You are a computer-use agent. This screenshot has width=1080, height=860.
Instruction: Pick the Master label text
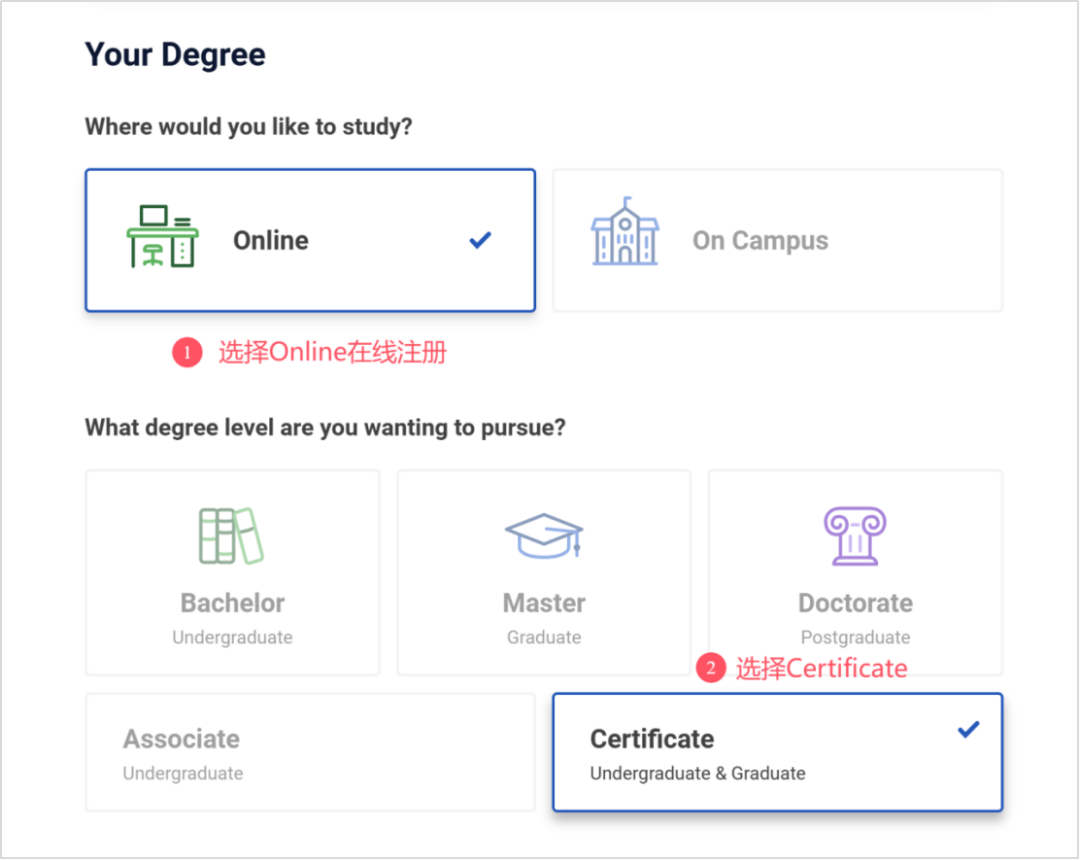click(544, 603)
